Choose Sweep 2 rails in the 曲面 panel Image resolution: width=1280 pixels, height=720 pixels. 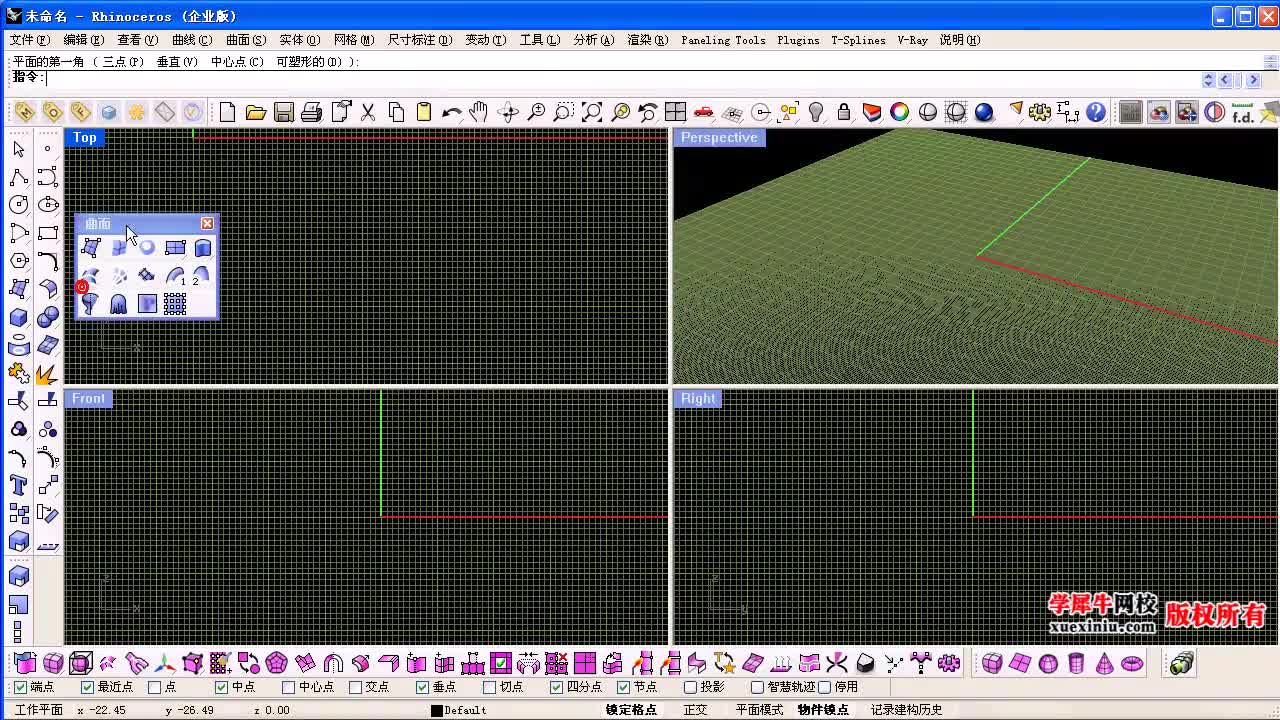click(x=201, y=276)
